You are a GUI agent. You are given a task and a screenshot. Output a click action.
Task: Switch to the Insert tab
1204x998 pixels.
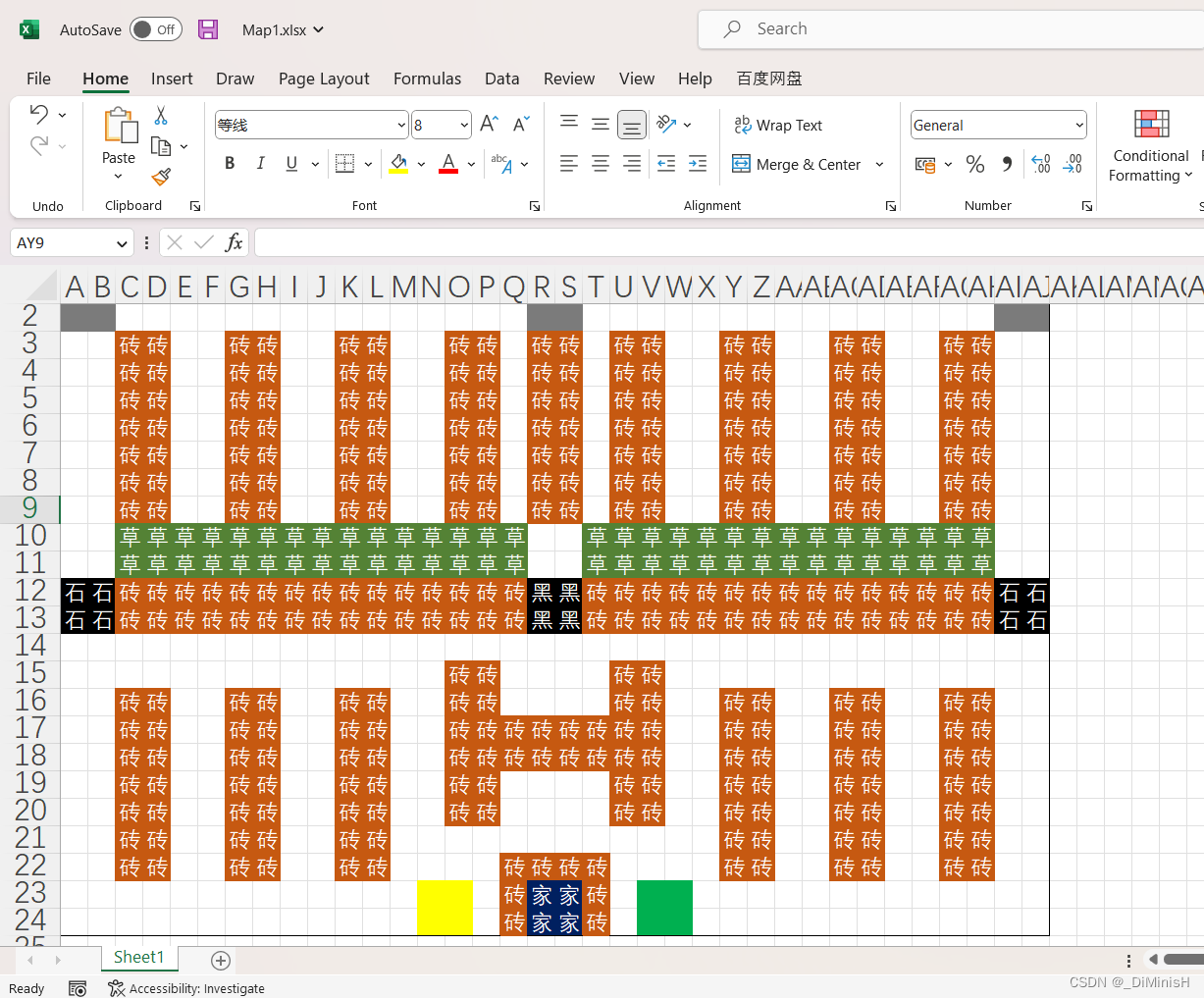[172, 79]
